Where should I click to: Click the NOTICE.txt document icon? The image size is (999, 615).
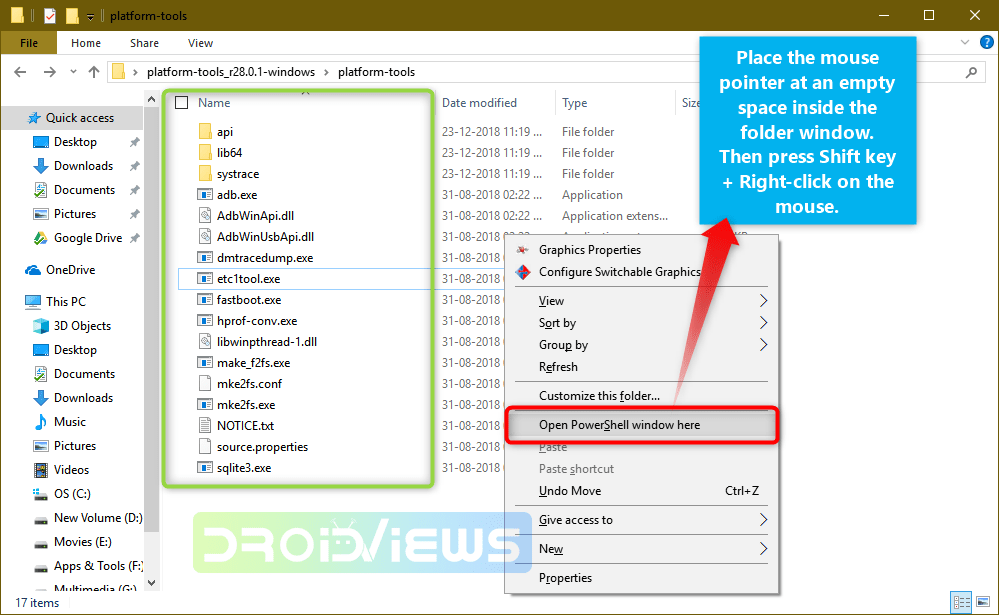point(205,425)
